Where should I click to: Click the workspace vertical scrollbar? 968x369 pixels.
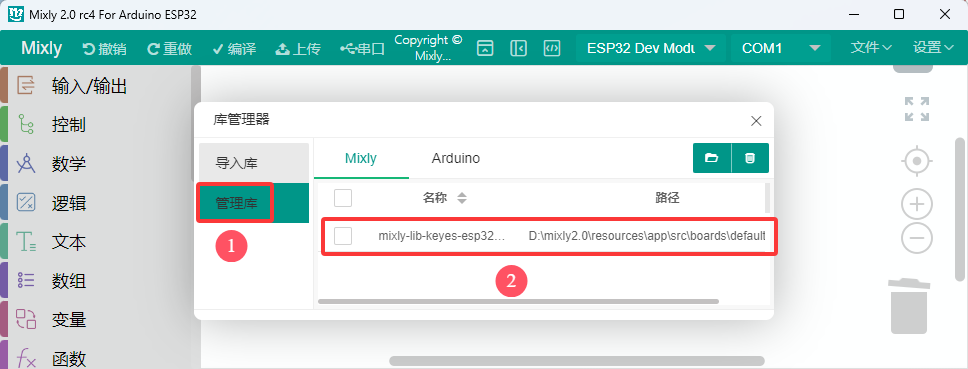[961, 209]
